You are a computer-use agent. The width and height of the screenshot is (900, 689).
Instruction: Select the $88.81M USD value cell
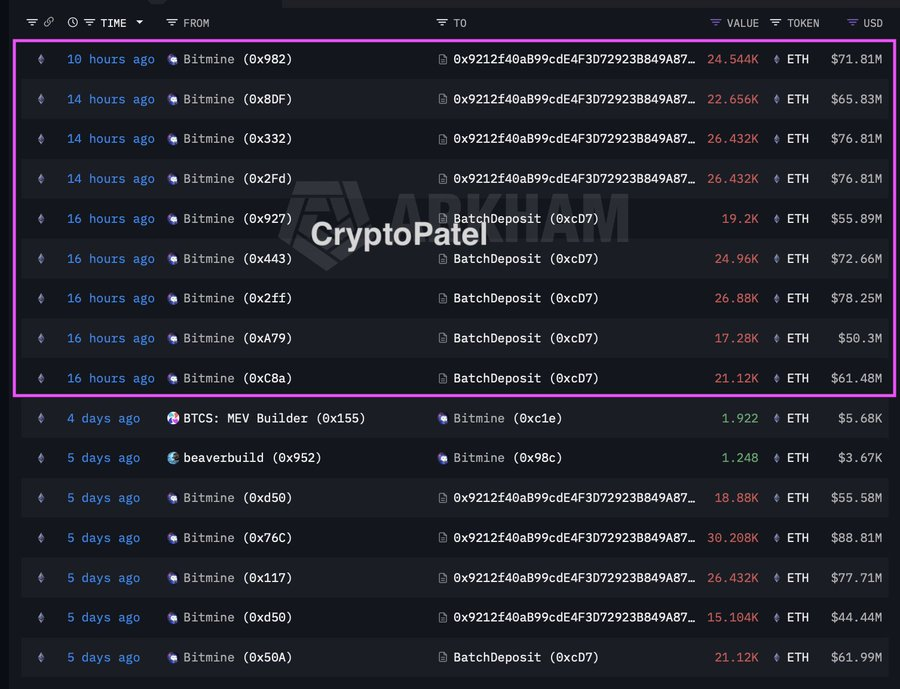856,538
